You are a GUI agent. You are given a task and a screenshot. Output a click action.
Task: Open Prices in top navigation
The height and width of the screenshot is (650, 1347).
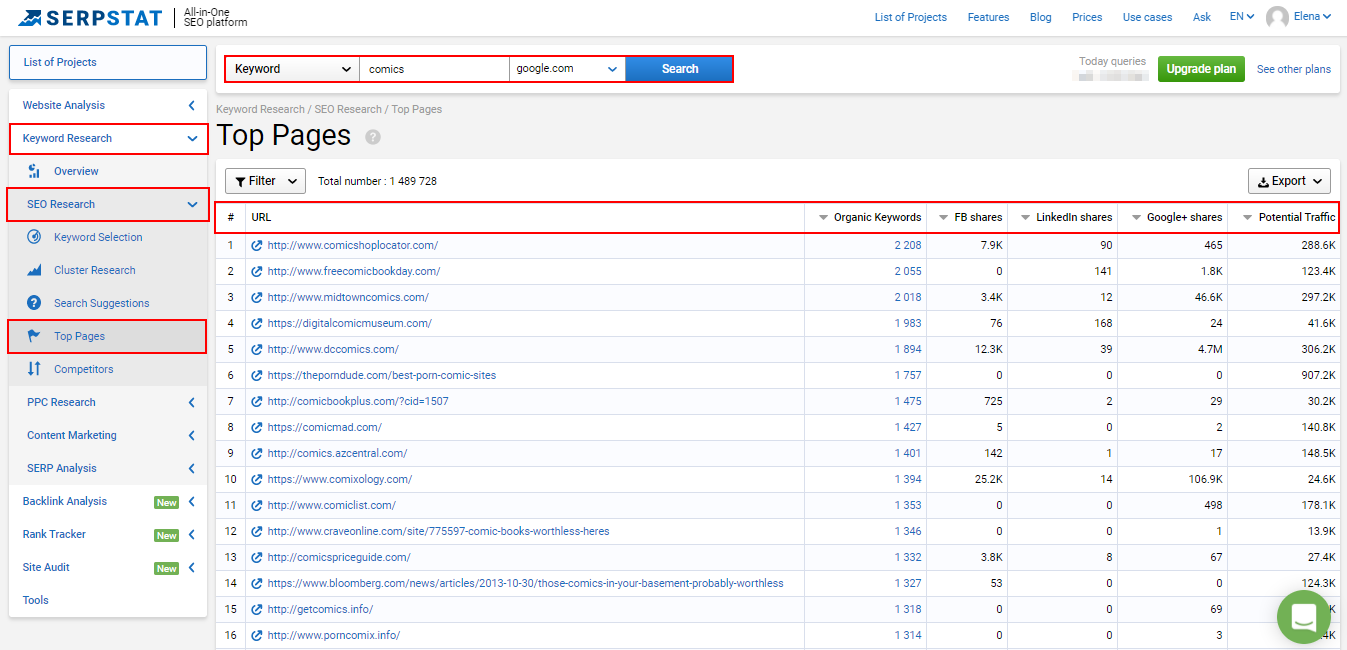(x=1087, y=17)
